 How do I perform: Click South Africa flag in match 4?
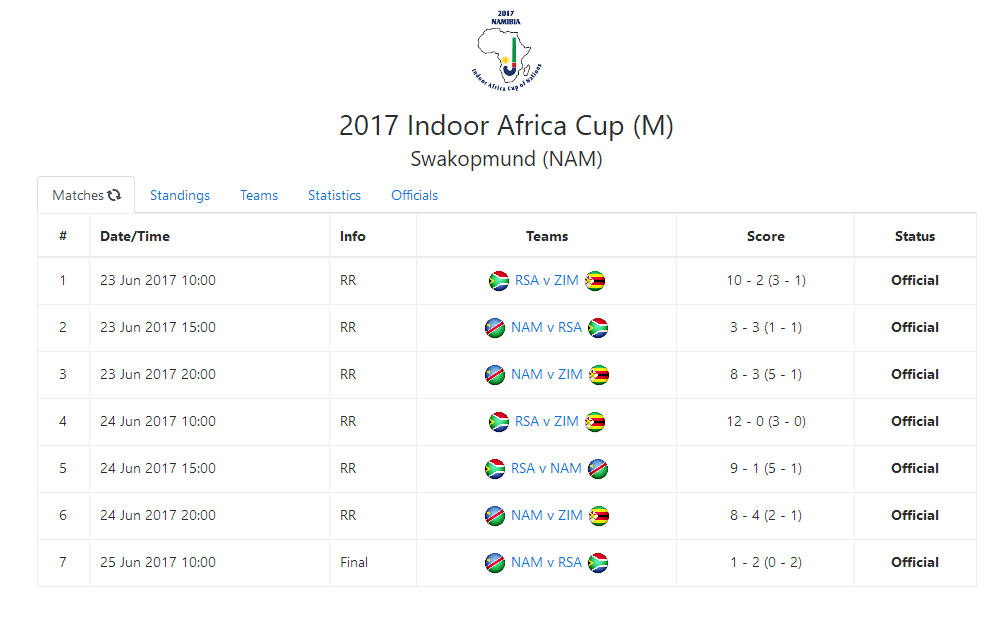(499, 422)
